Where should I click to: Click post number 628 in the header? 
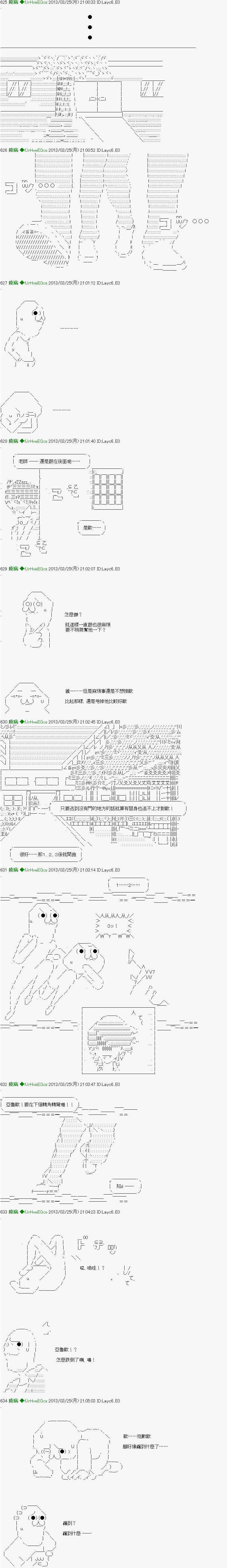pos(4,441)
